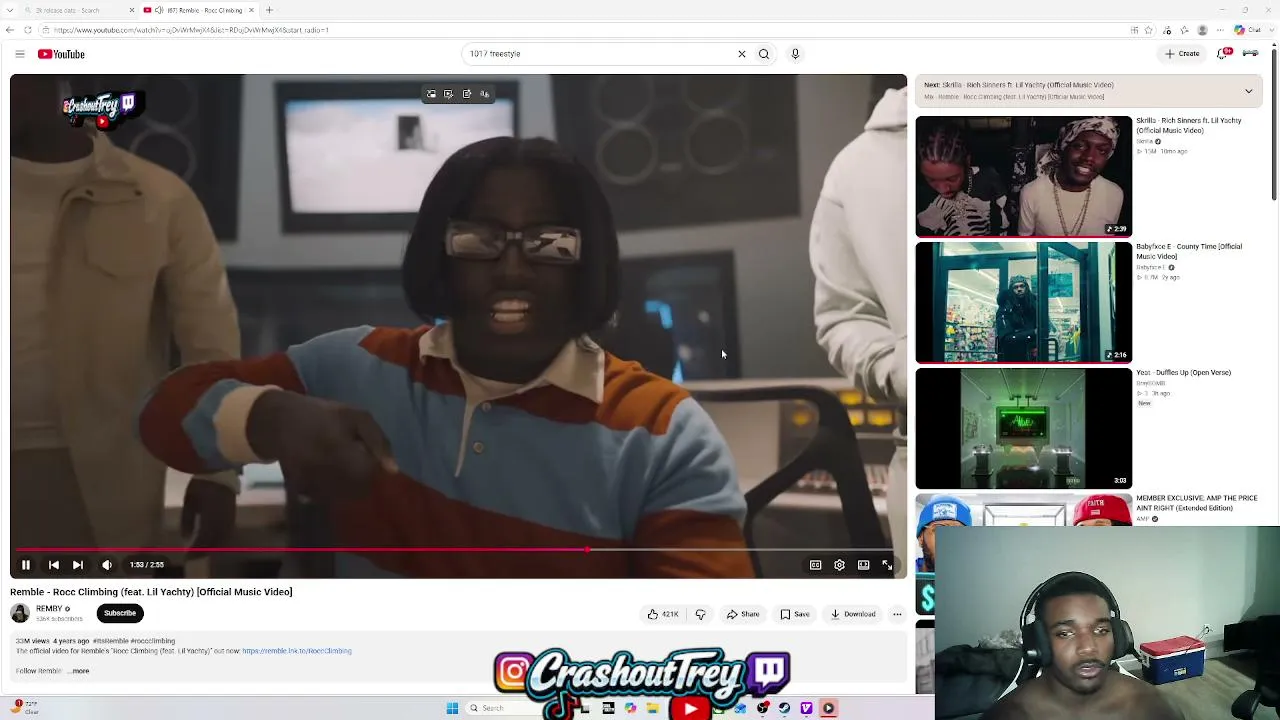Skip back to the previous video
Viewport: 1280px width, 720px height.
54,565
